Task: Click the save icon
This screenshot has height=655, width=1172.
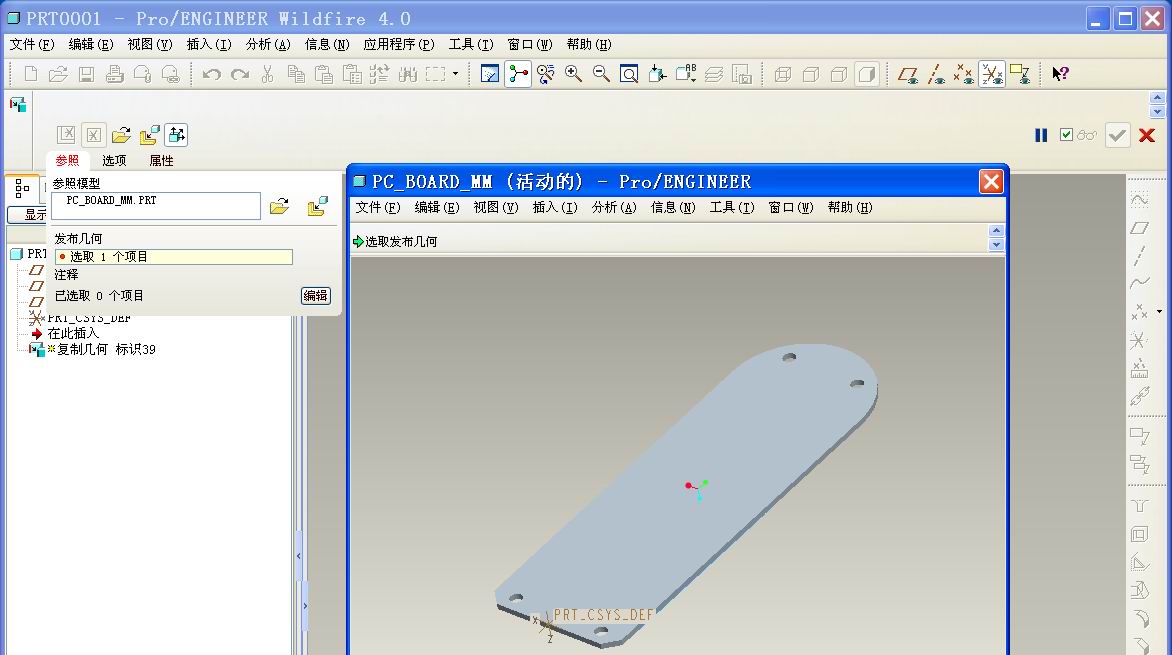Action: pyautogui.click(x=87, y=74)
